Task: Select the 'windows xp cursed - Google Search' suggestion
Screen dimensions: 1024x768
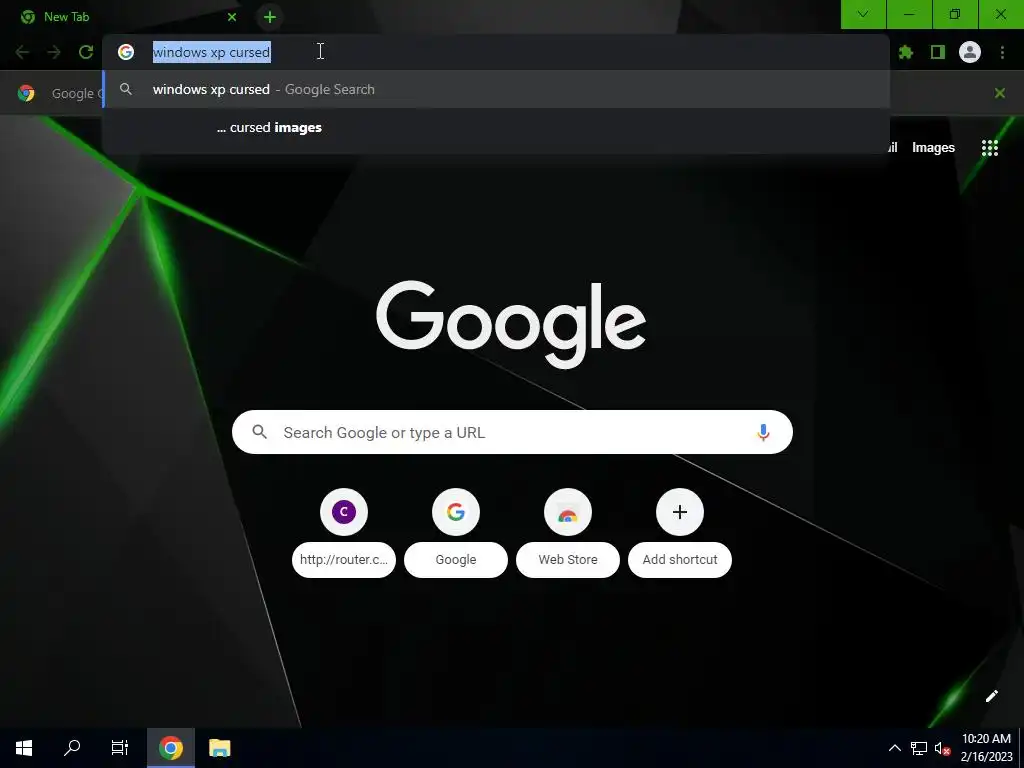Action: pos(496,89)
